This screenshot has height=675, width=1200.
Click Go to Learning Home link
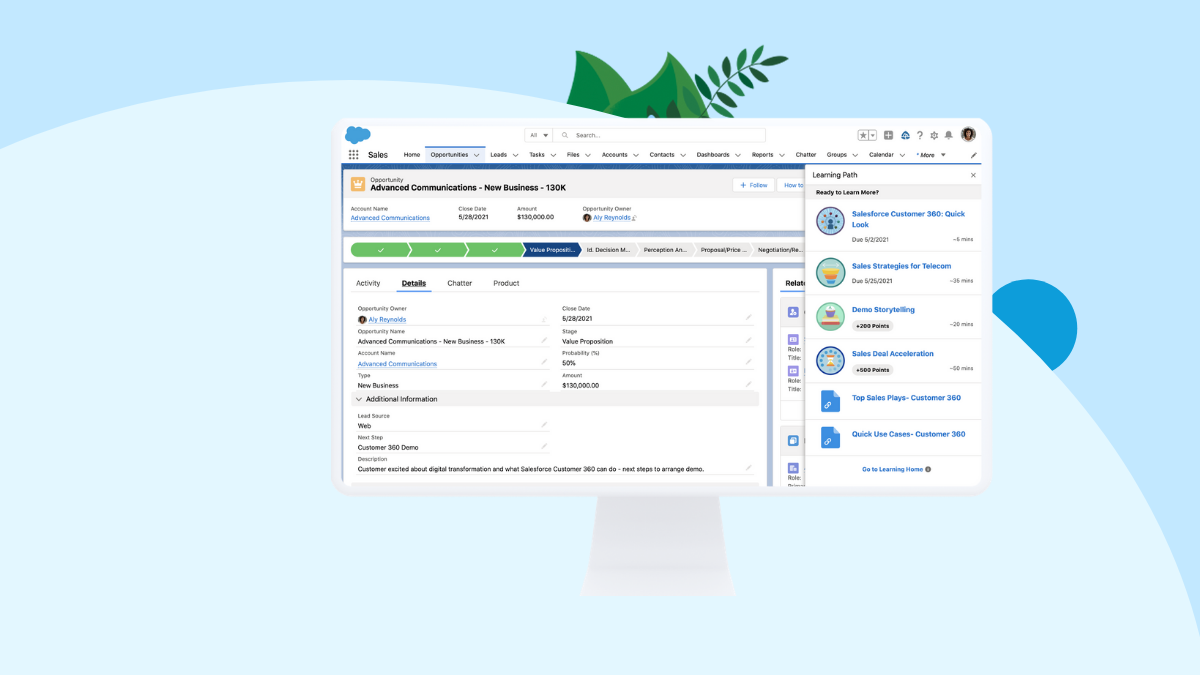tap(892, 469)
